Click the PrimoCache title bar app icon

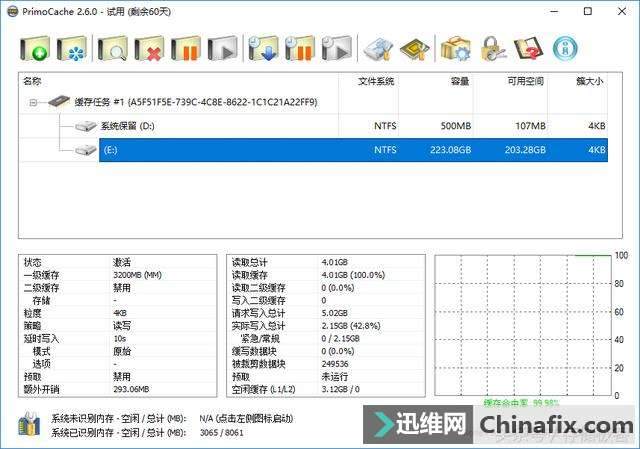pyautogui.click(x=13, y=11)
